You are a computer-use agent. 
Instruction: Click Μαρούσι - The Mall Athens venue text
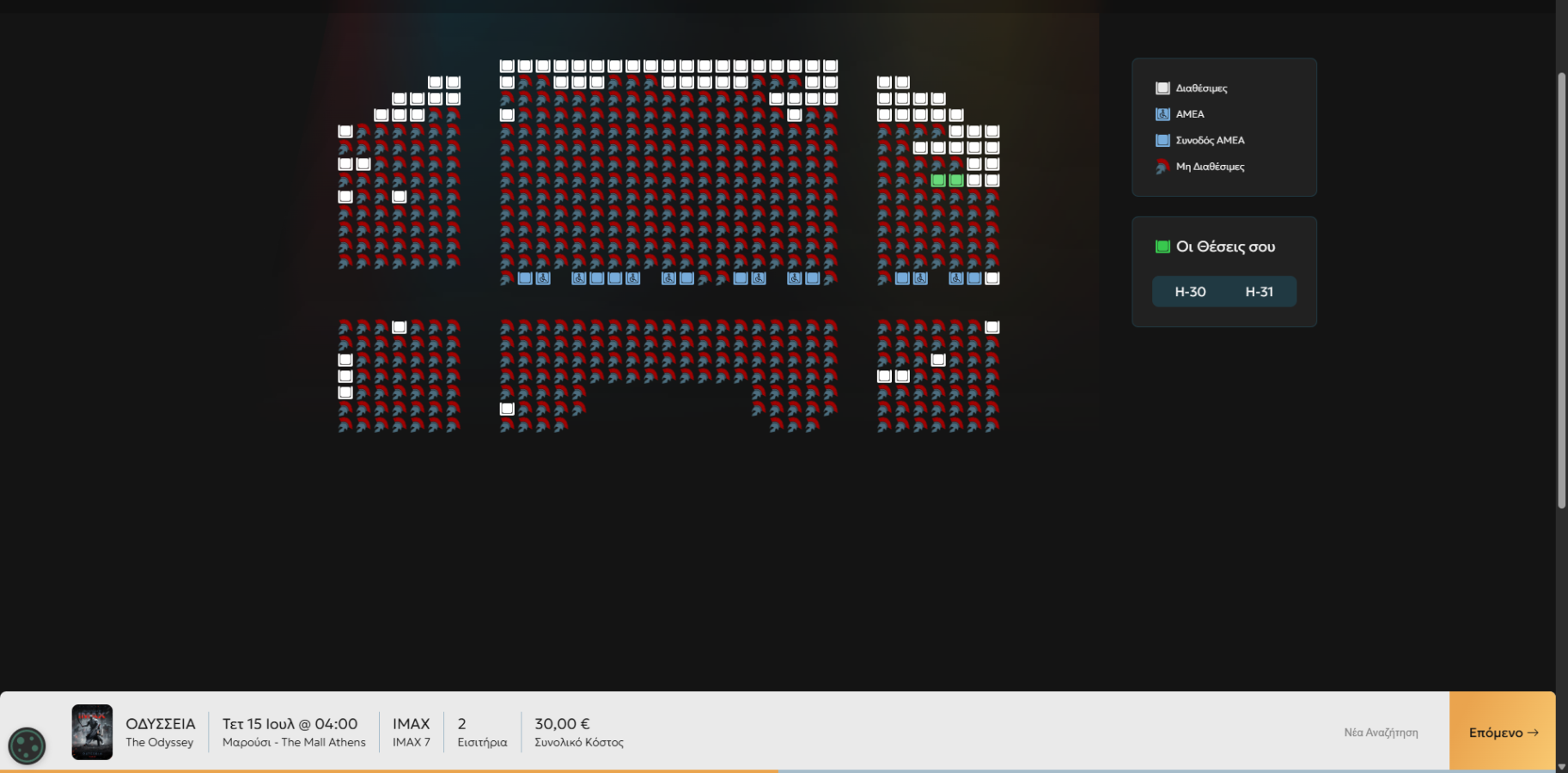[x=294, y=742]
